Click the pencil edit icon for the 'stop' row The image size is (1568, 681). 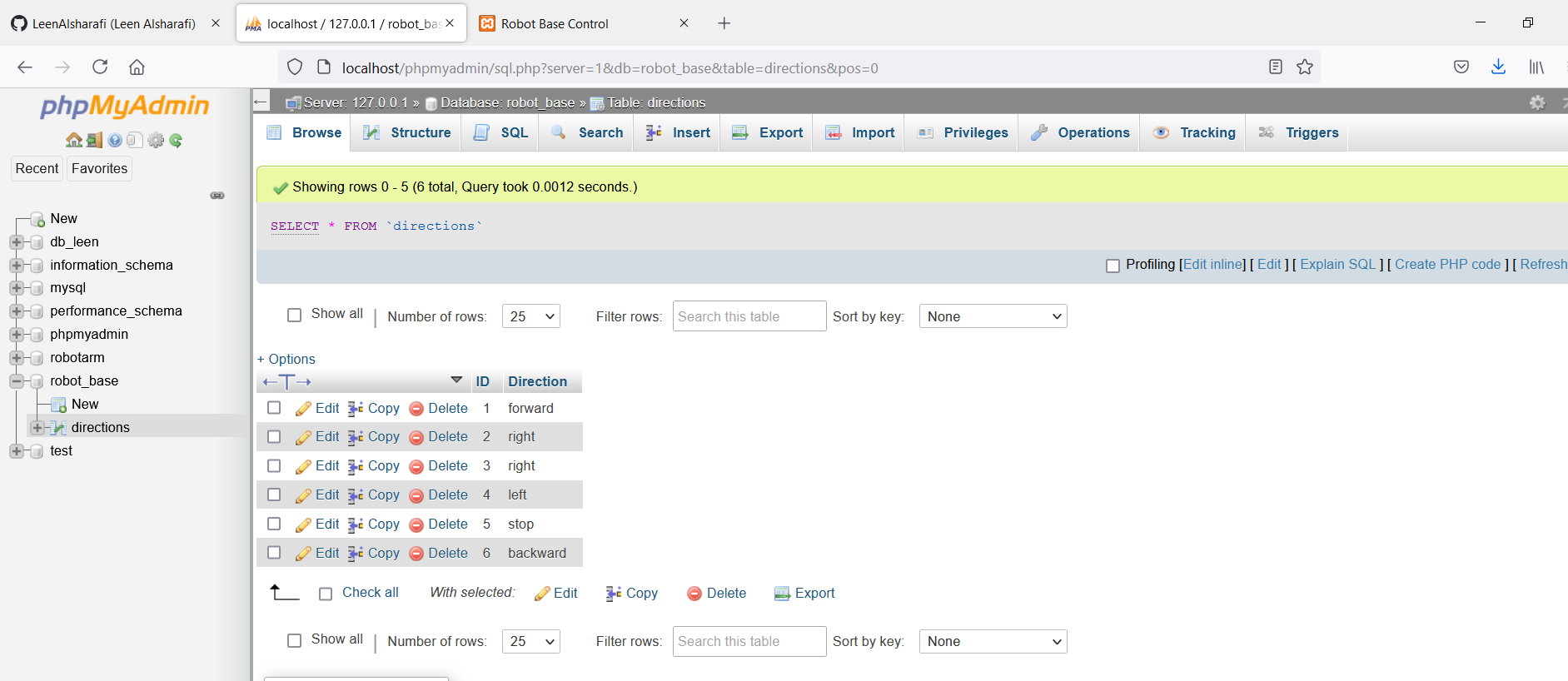tap(303, 524)
